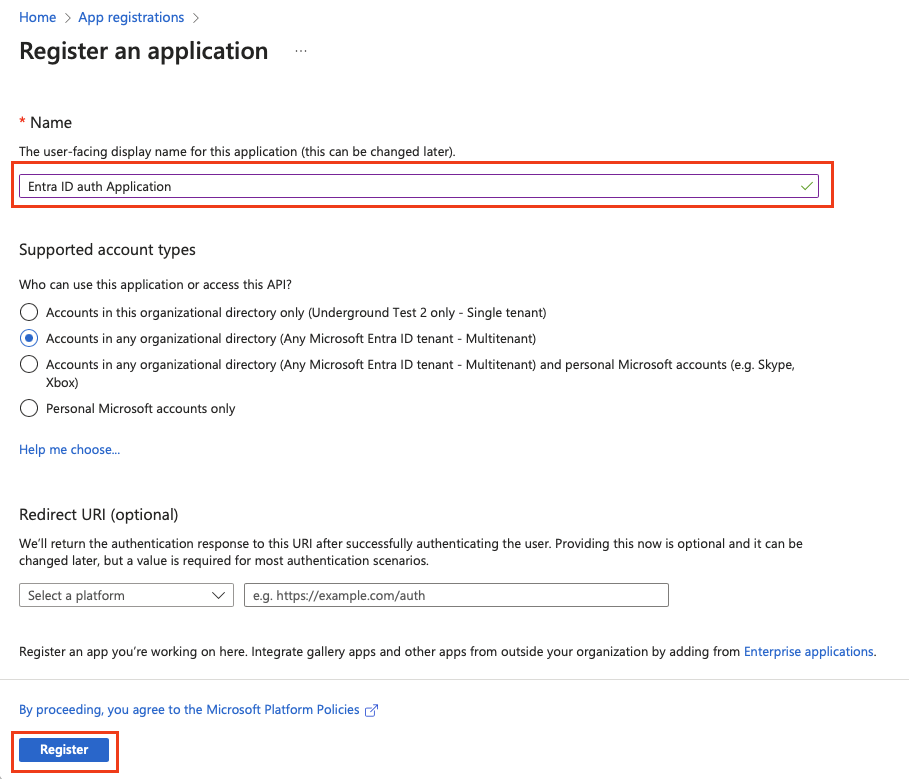Open the Help me choose link
Screen dimensions: 909x779
tap(69, 450)
